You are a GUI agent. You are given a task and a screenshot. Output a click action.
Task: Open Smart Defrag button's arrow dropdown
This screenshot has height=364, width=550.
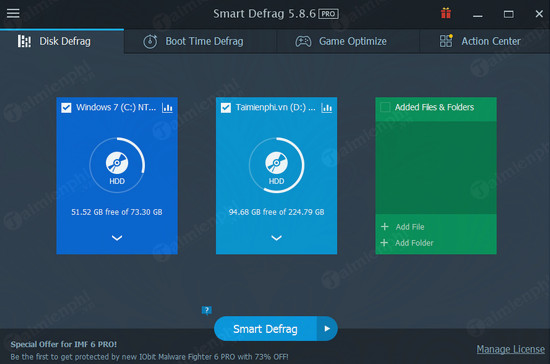click(x=327, y=329)
